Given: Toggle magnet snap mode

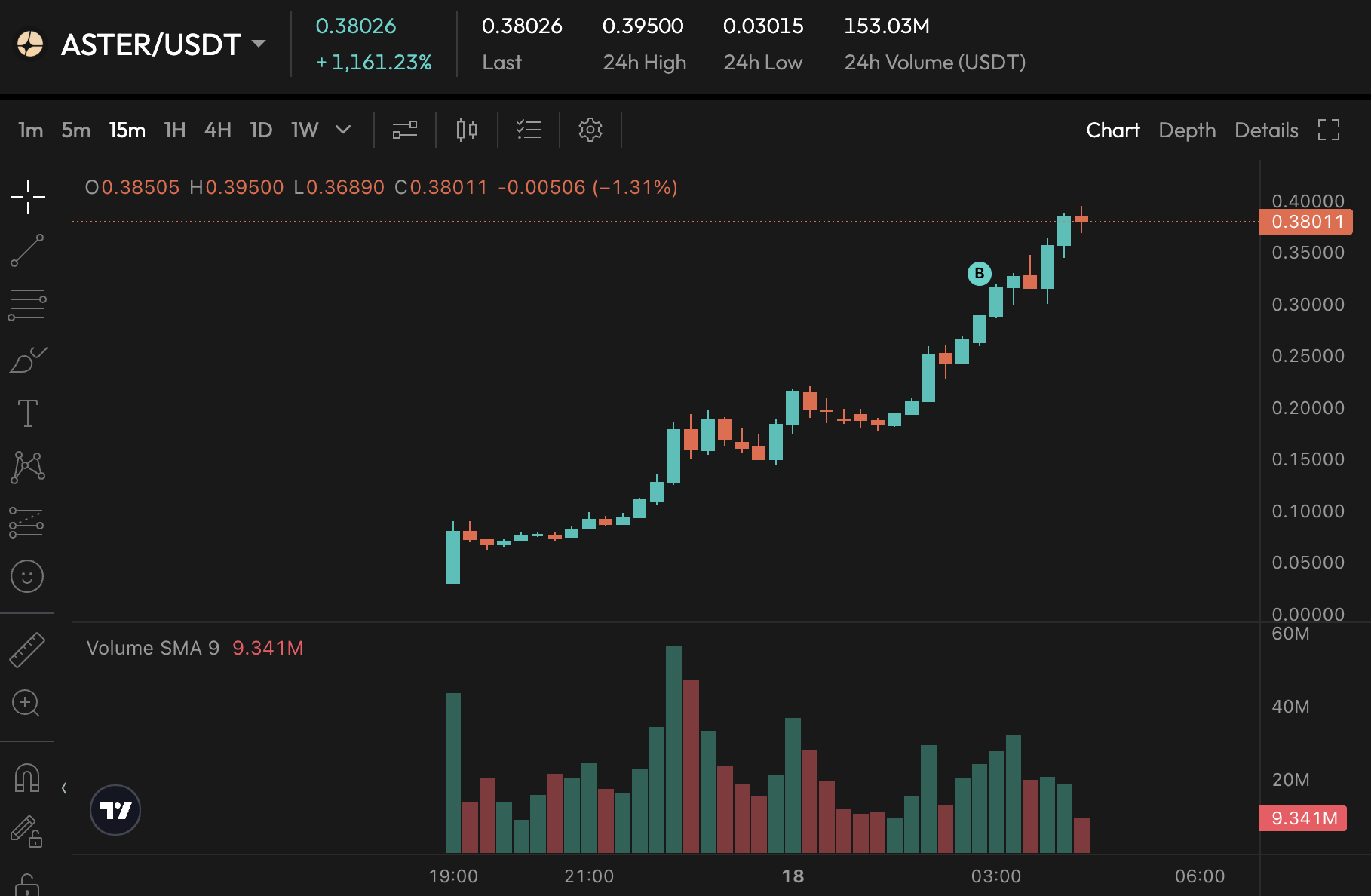Looking at the screenshot, I should (27, 778).
